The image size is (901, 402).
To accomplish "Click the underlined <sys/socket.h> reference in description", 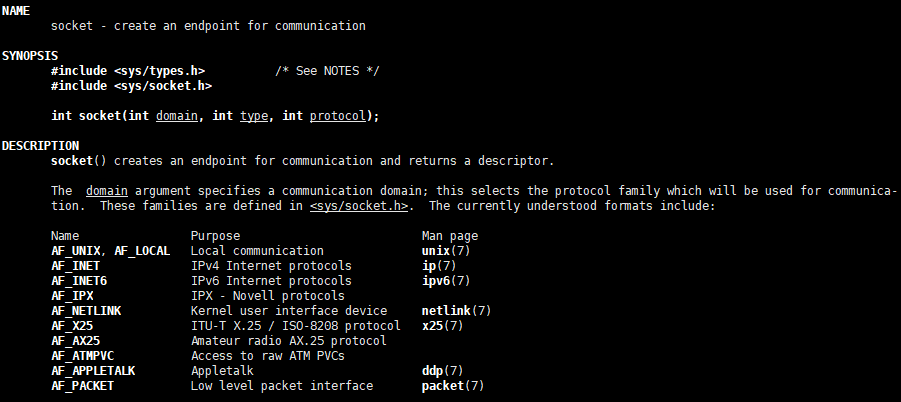I will coord(359,206).
